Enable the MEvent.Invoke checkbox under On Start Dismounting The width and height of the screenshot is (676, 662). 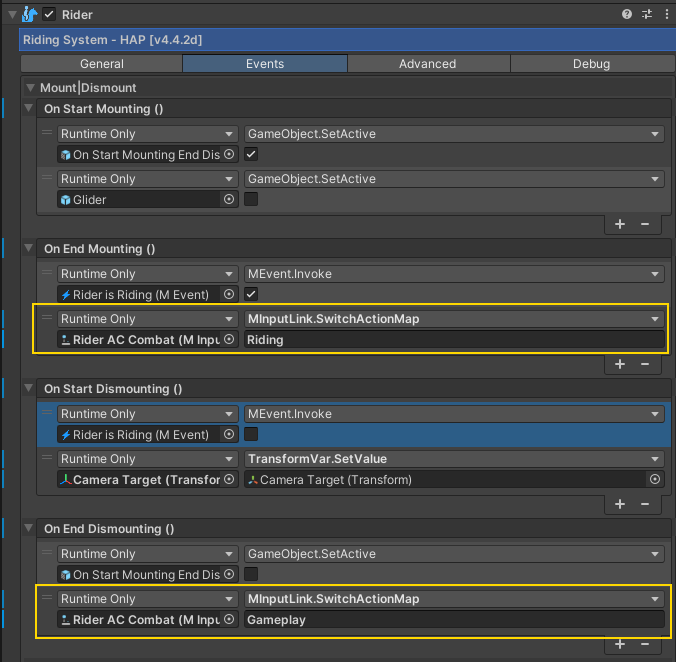pyautogui.click(x=251, y=434)
